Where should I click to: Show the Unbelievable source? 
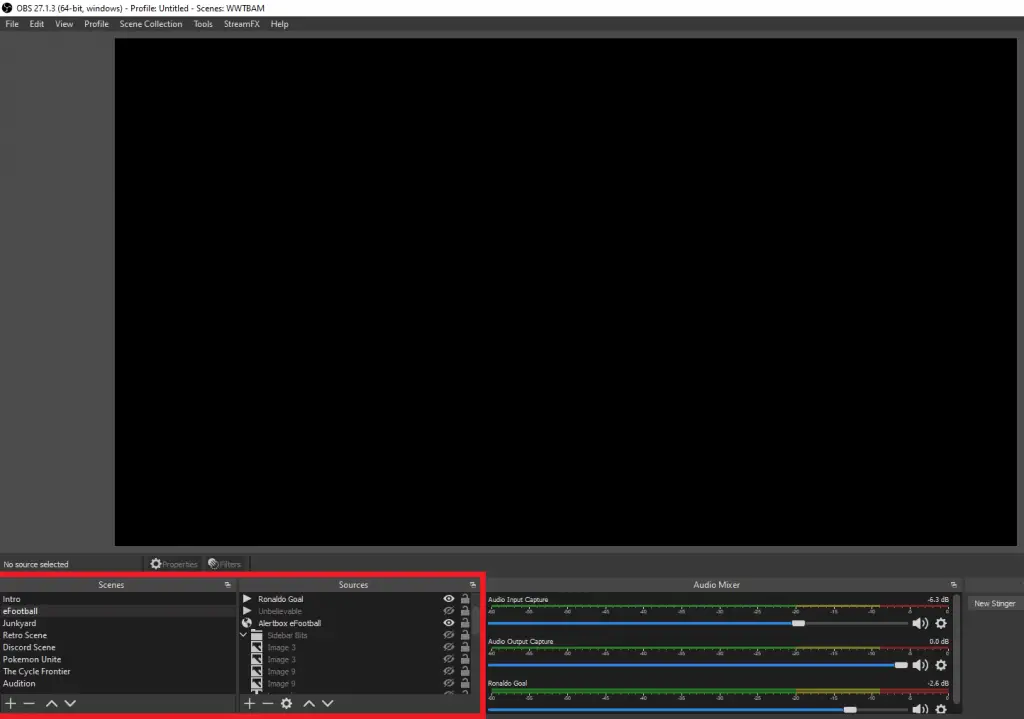[449, 611]
